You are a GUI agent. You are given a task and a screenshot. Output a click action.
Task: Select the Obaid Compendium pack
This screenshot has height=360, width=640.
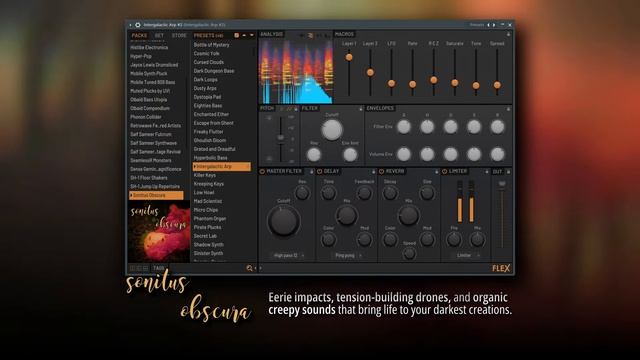(x=150, y=109)
